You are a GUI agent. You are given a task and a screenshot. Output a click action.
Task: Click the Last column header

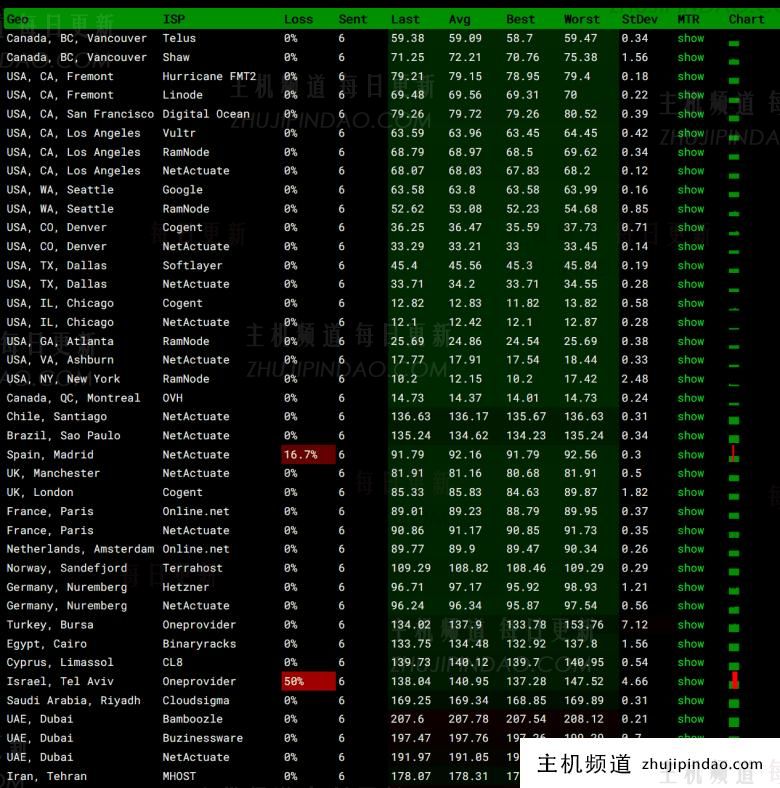click(x=405, y=20)
